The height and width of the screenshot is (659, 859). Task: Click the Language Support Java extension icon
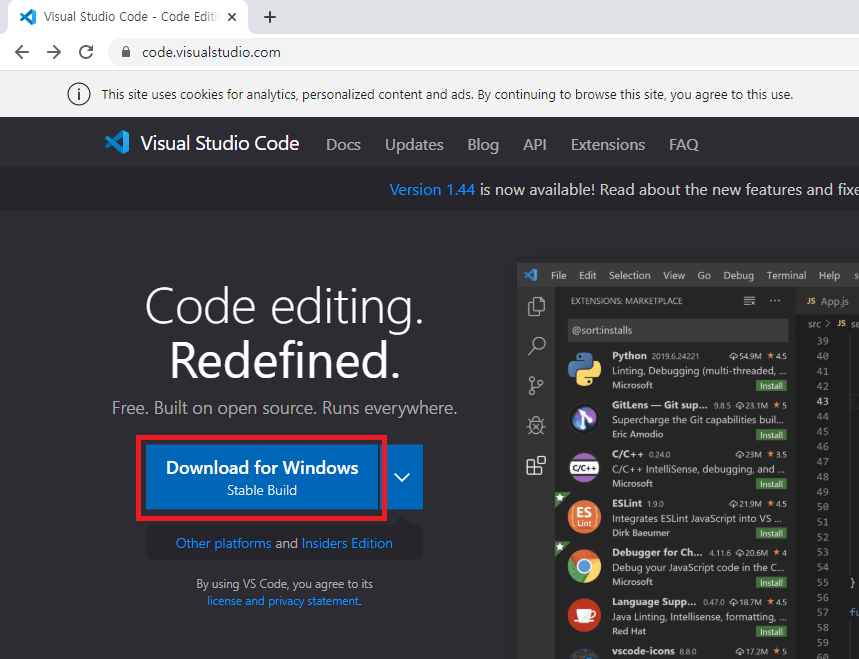585,615
